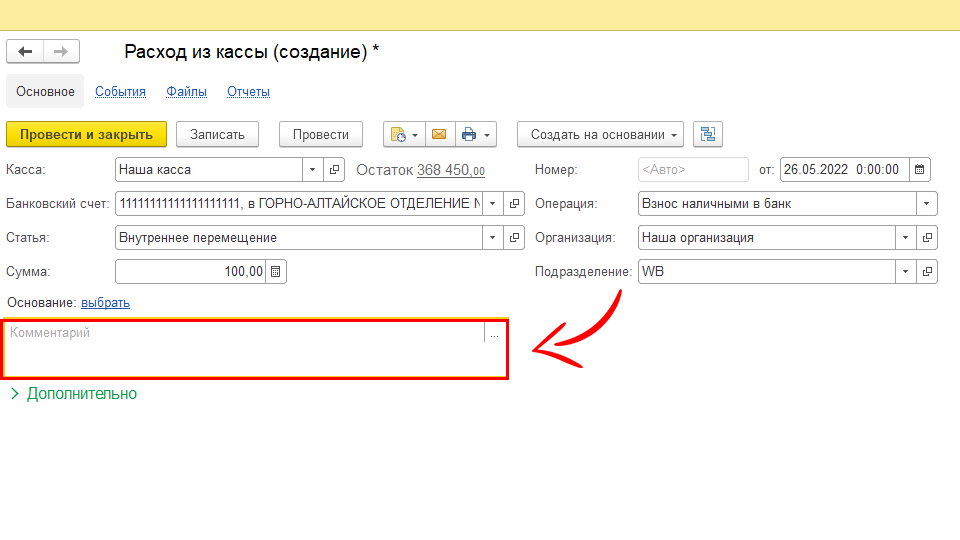
Task: Click the envelope email icon in toolbar
Action: [x=438, y=135]
